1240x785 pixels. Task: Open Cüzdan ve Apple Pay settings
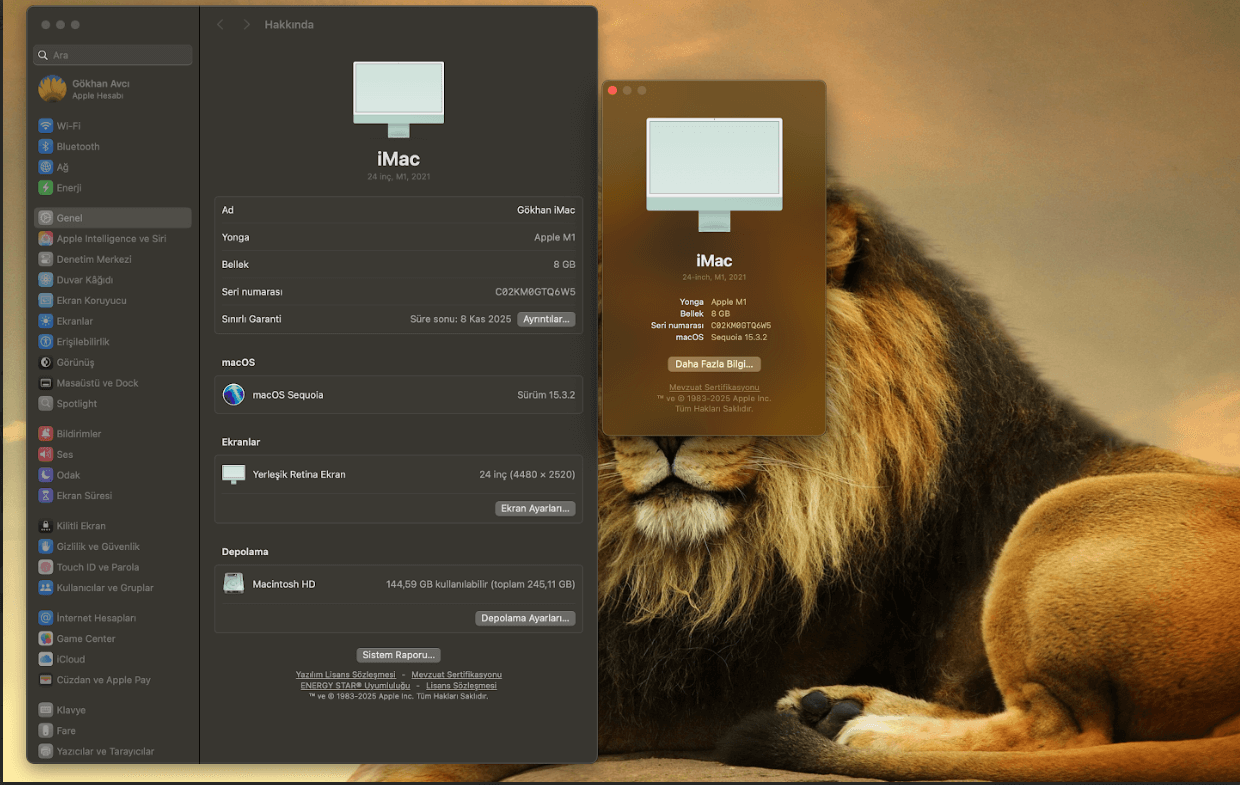point(113,680)
